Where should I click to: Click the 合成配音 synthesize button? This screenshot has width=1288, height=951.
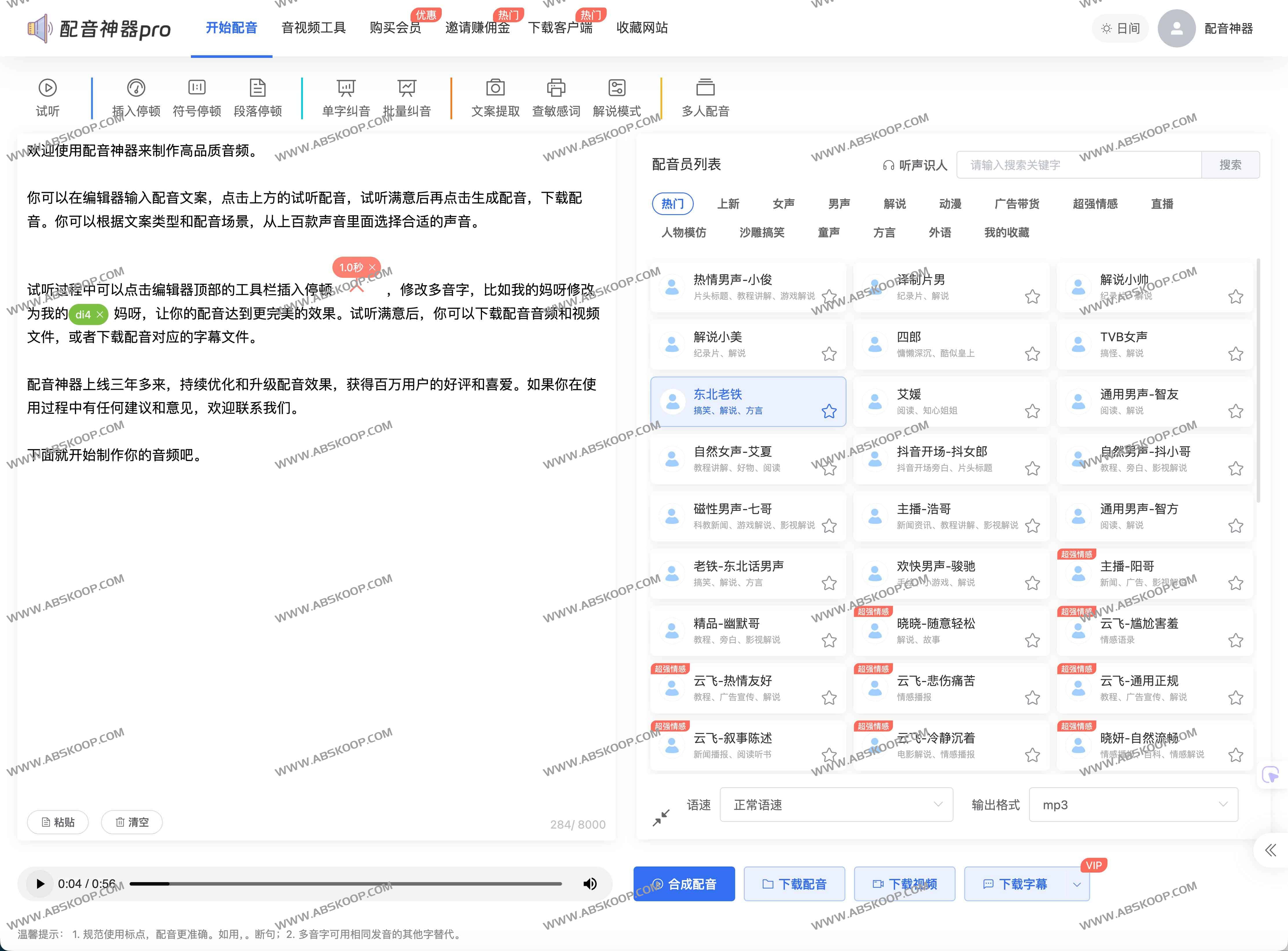(684, 884)
